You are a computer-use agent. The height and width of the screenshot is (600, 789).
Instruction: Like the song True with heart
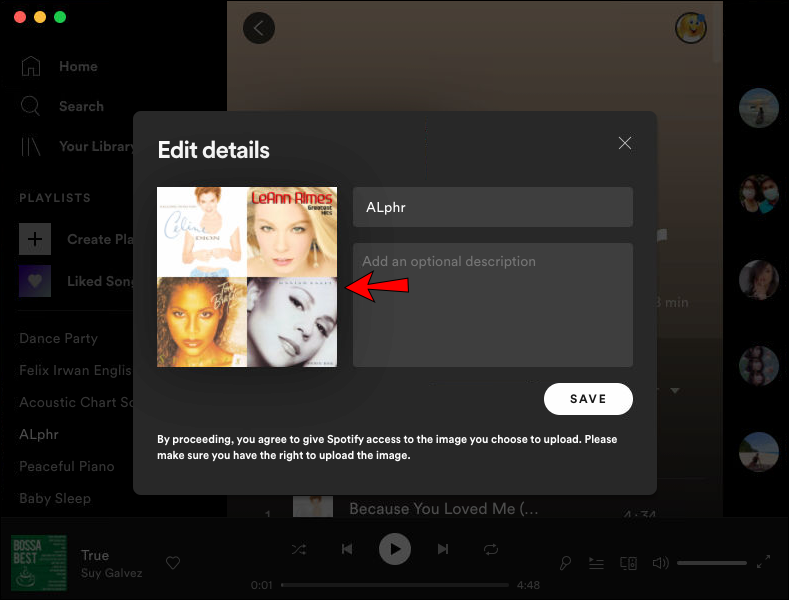click(x=173, y=563)
